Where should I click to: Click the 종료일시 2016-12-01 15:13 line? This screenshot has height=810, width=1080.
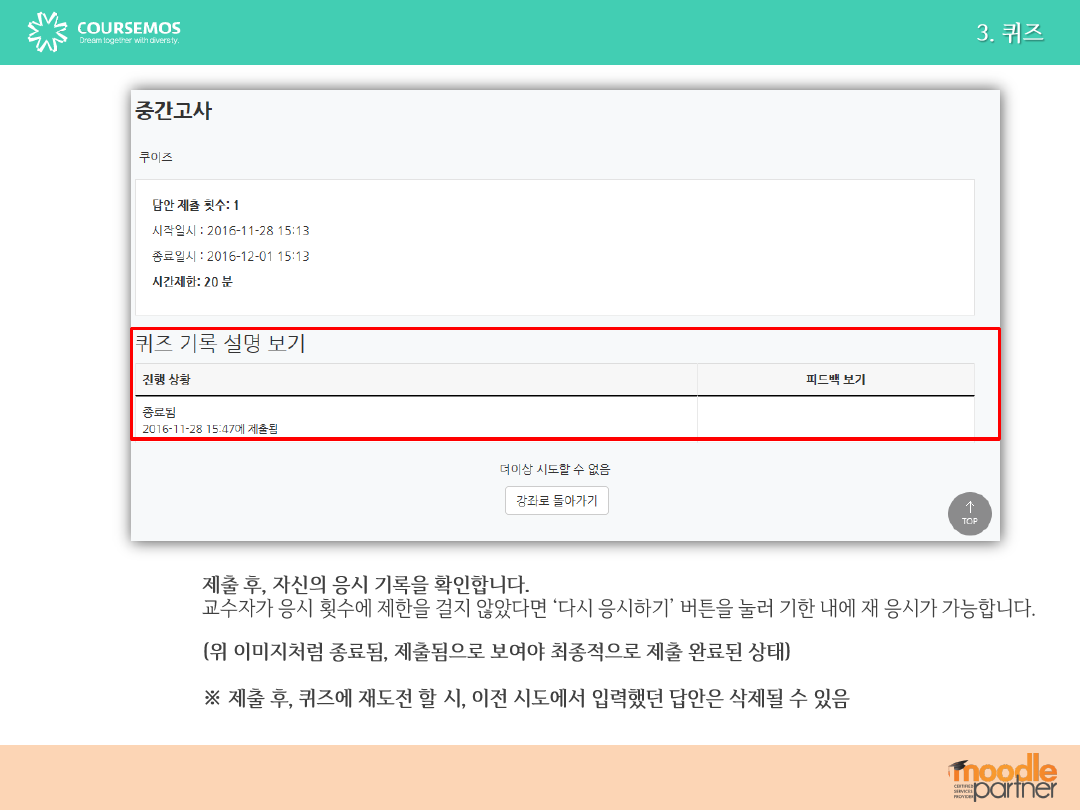[x=230, y=256]
